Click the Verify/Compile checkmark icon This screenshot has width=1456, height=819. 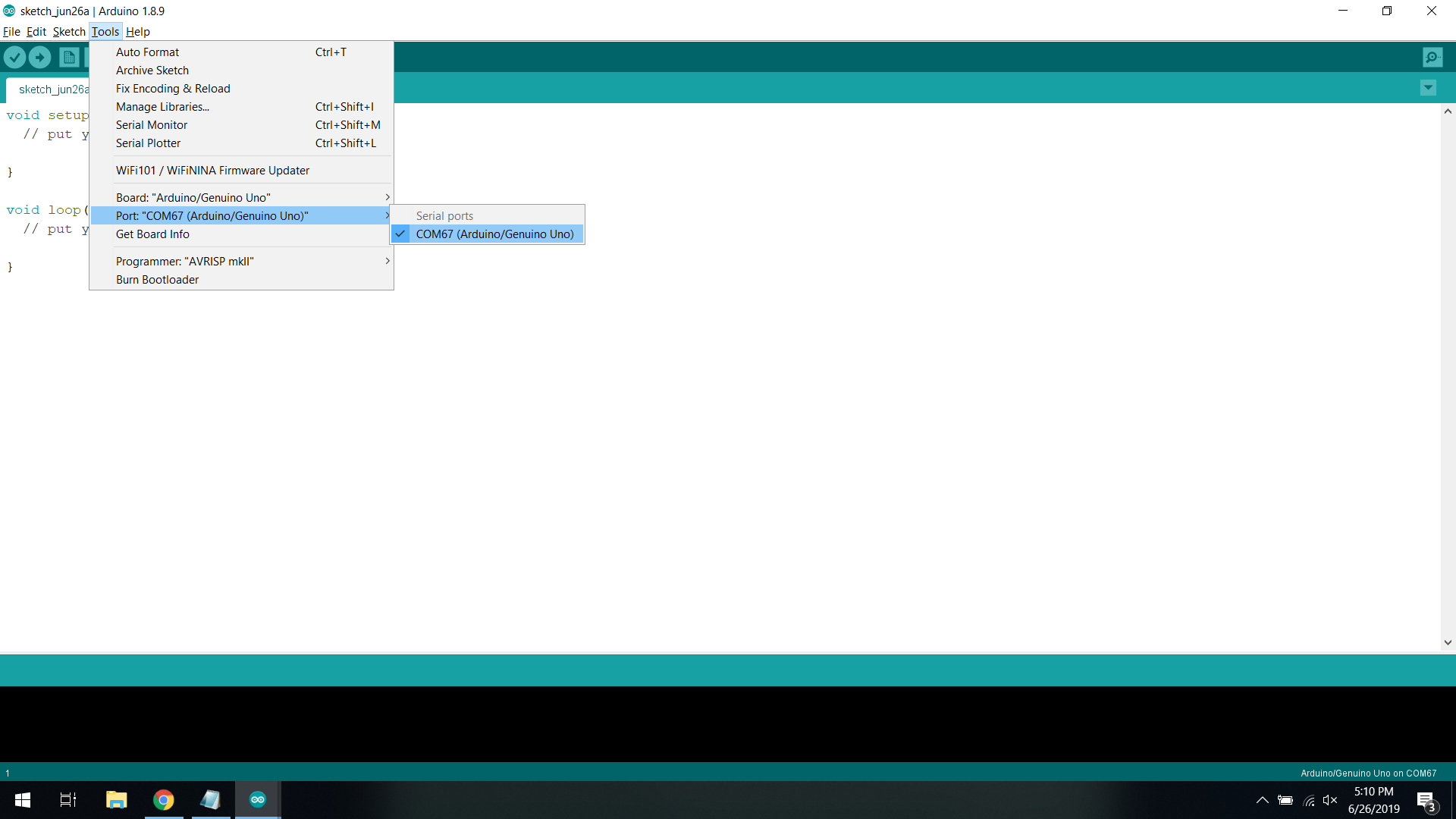(15, 57)
